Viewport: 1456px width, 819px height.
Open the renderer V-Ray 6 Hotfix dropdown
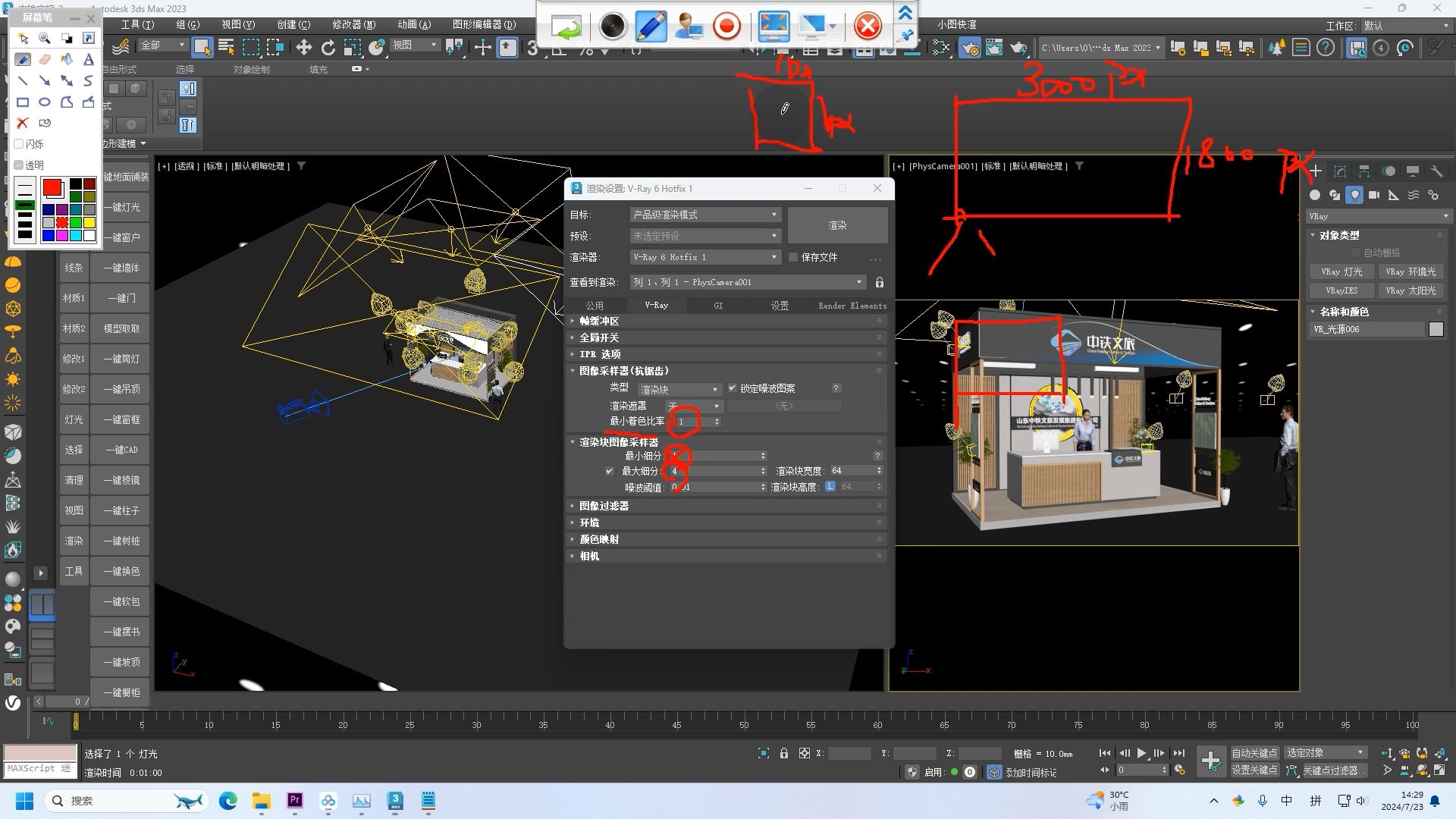point(704,257)
